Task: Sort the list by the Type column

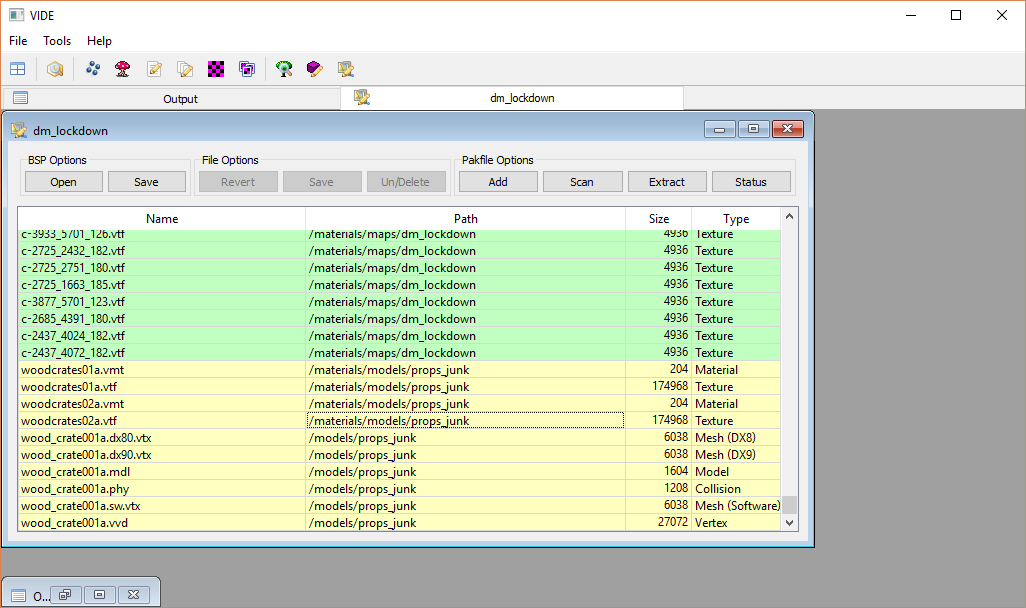Action: pyautogui.click(x=736, y=219)
